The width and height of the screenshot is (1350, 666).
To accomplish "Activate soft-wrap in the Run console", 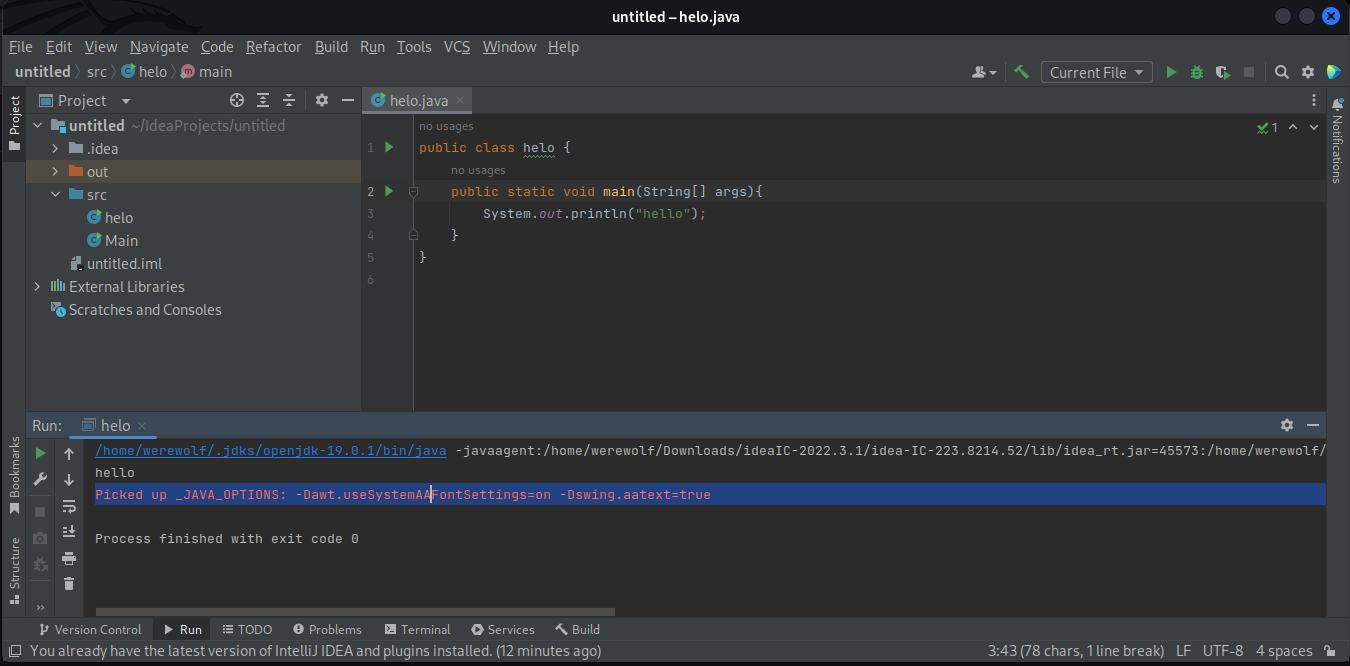I will coord(68,506).
